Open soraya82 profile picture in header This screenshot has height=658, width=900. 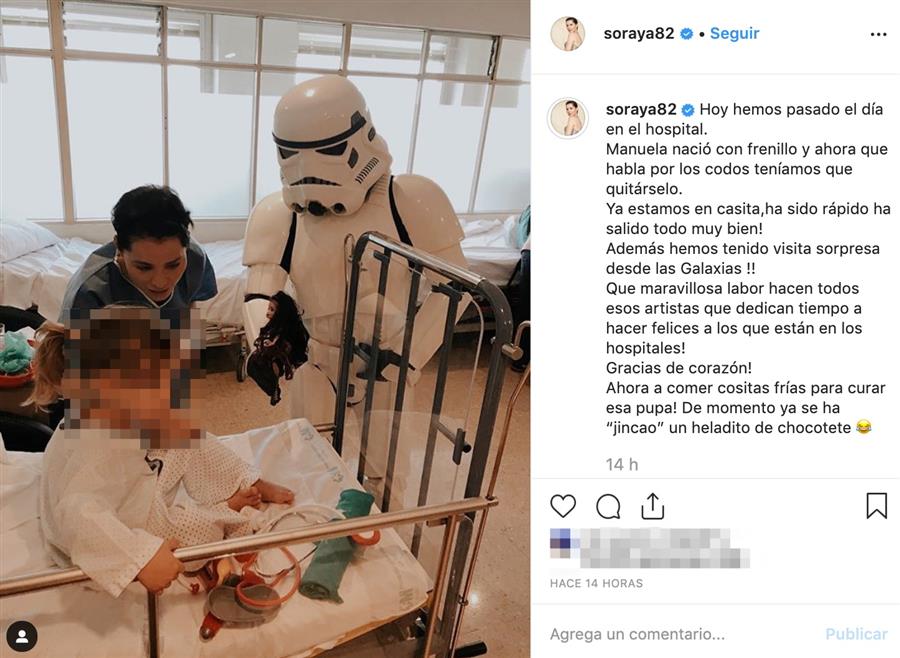[568, 33]
